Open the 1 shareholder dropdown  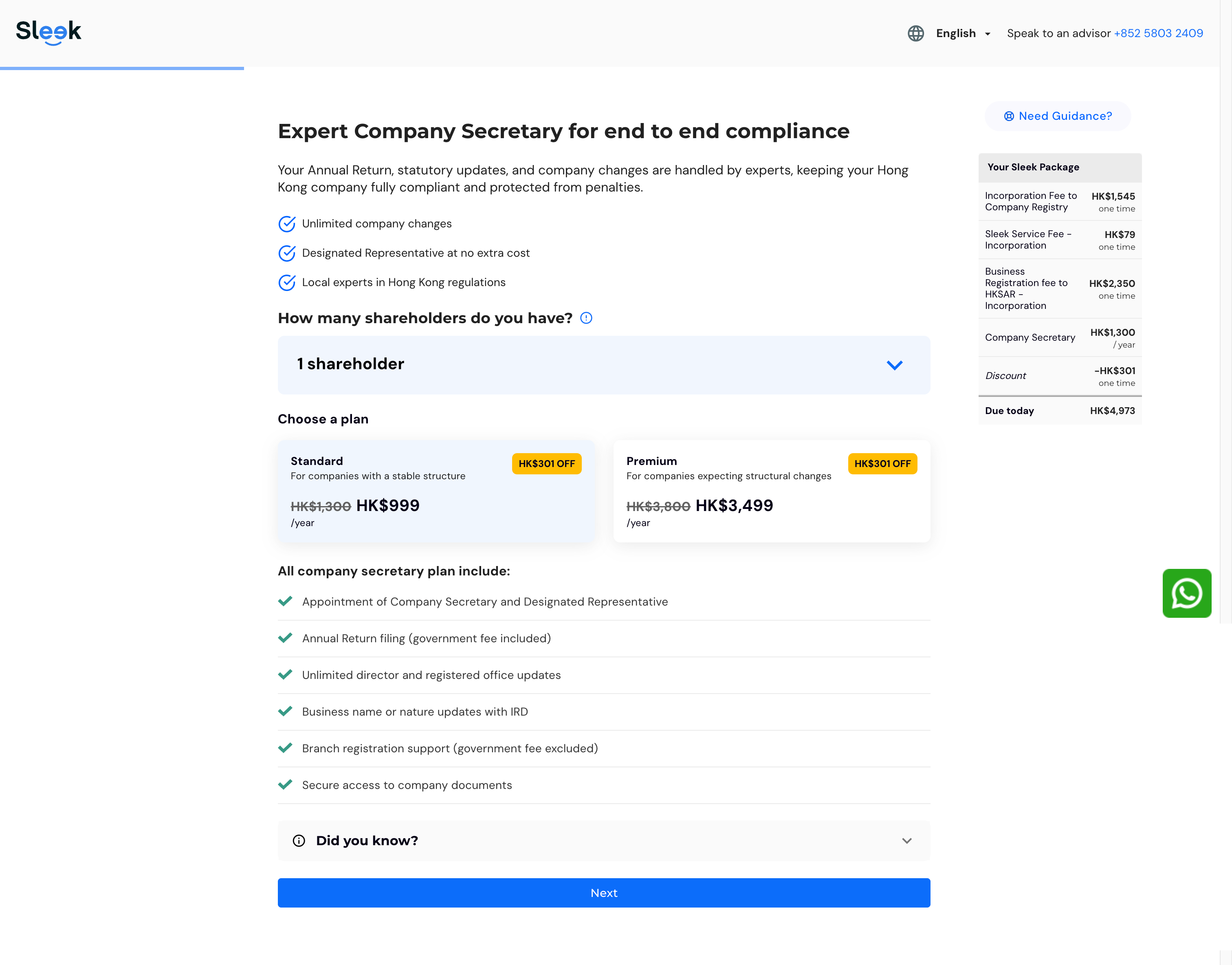603,365
